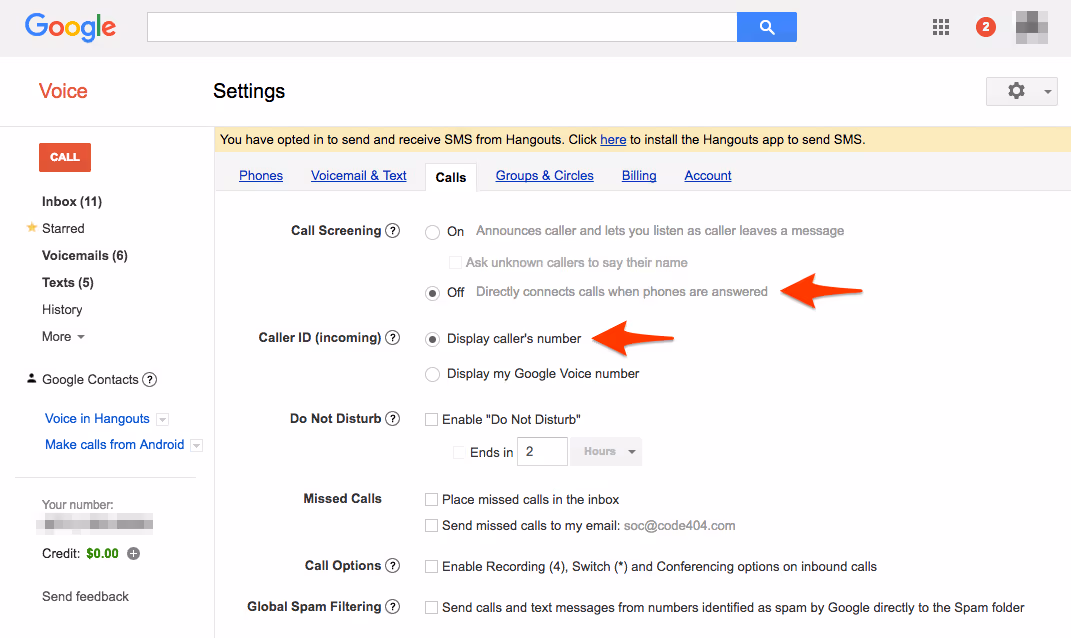The height and width of the screenshot is (638, 1071).
Task: Open Starred messages
Action: pos(63,228)
